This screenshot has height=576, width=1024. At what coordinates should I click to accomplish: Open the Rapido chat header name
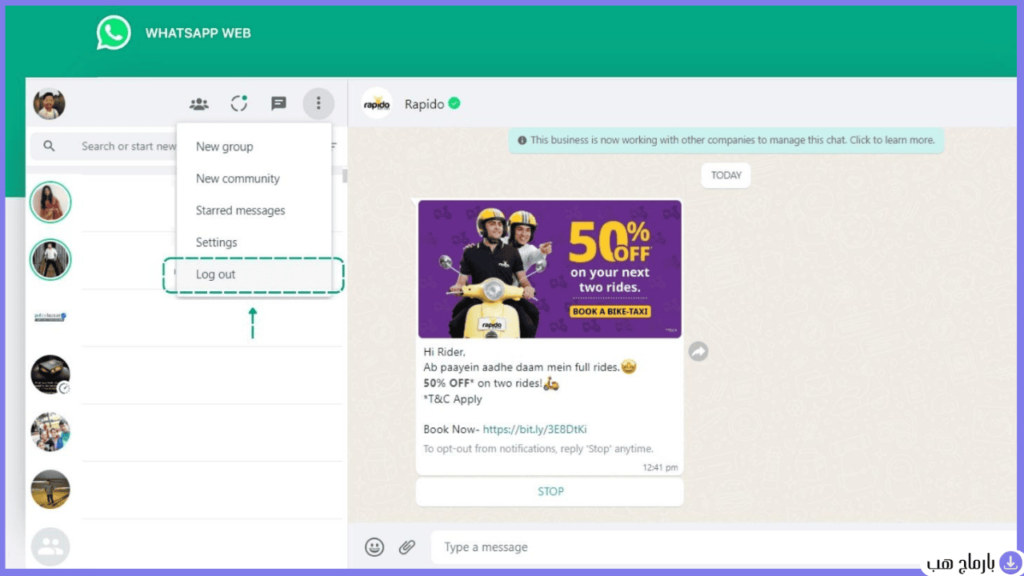pos(424,104)
